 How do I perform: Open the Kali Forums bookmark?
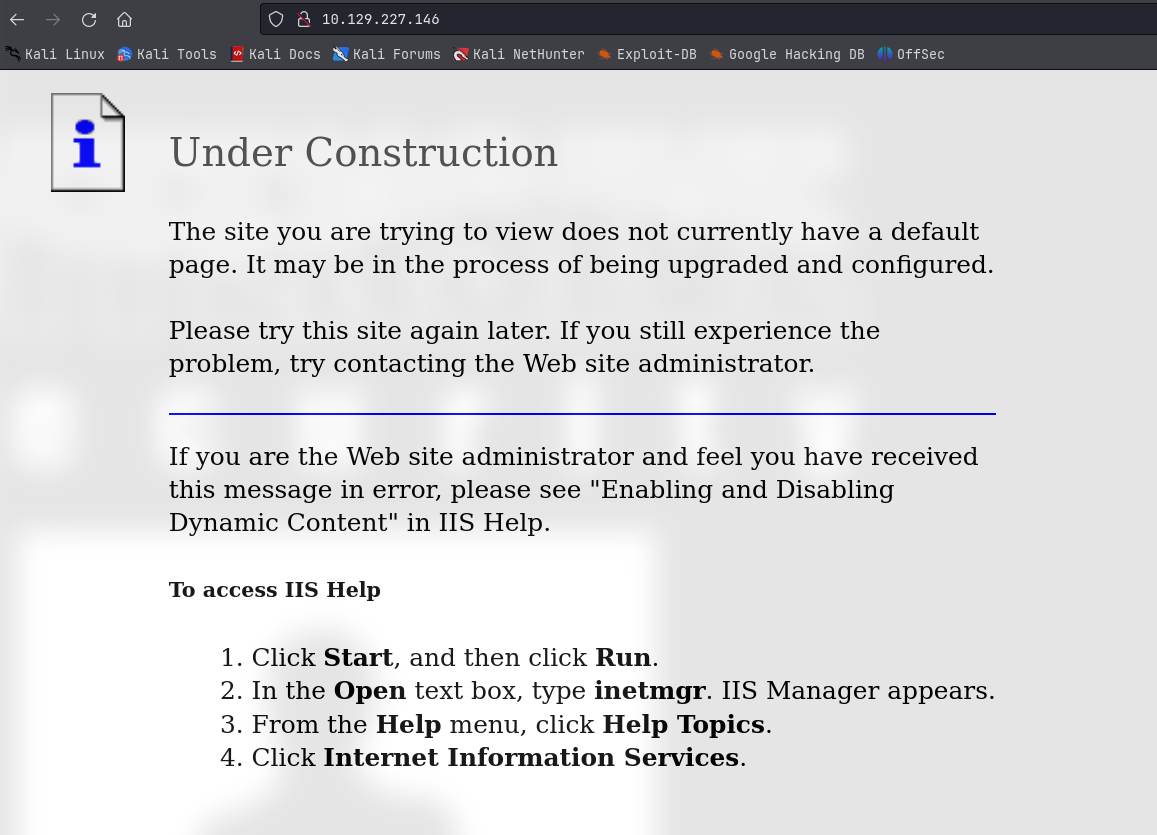pyautogui.click(x=387, y=54)
